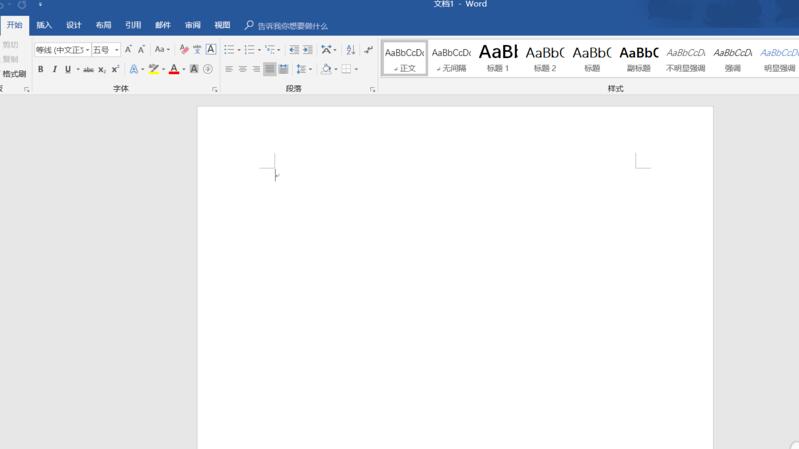The width and height of the screenshot is (799, 449).
Task: Switch to the 邮件 tab
Action: 163,25
